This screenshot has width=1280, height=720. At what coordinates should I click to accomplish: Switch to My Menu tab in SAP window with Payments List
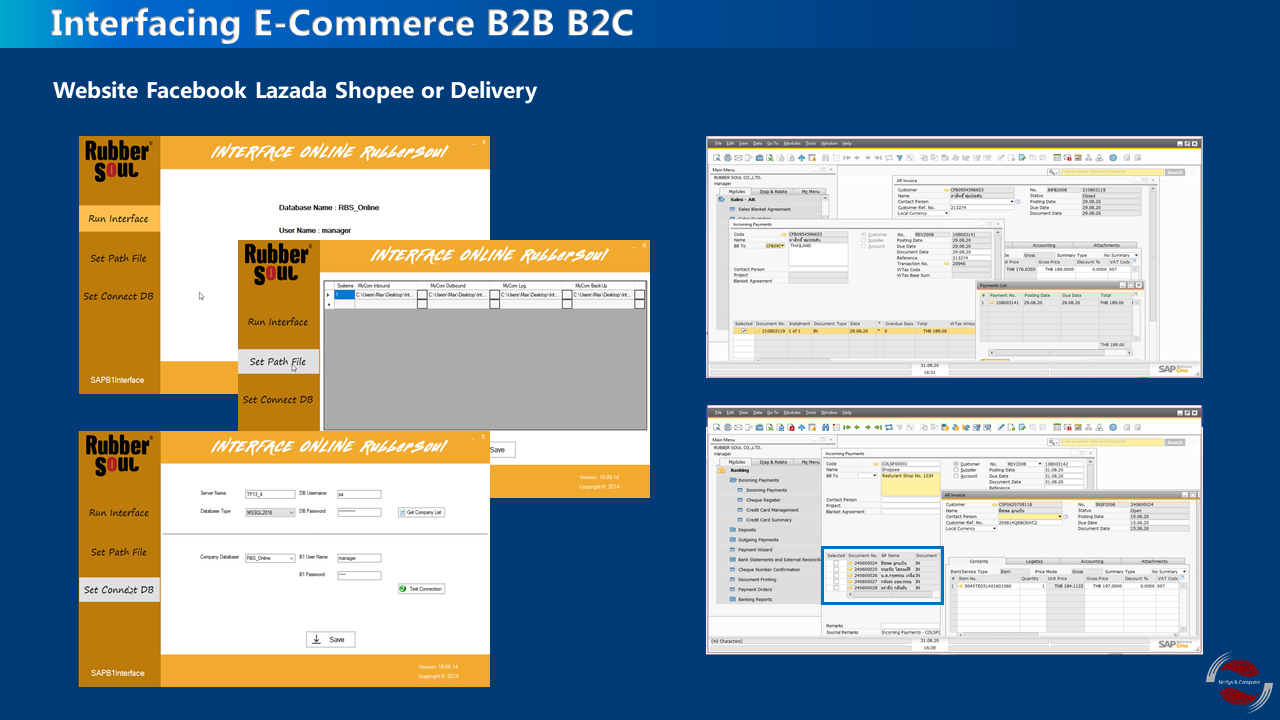pyautogui.click(x=811, y=191)
